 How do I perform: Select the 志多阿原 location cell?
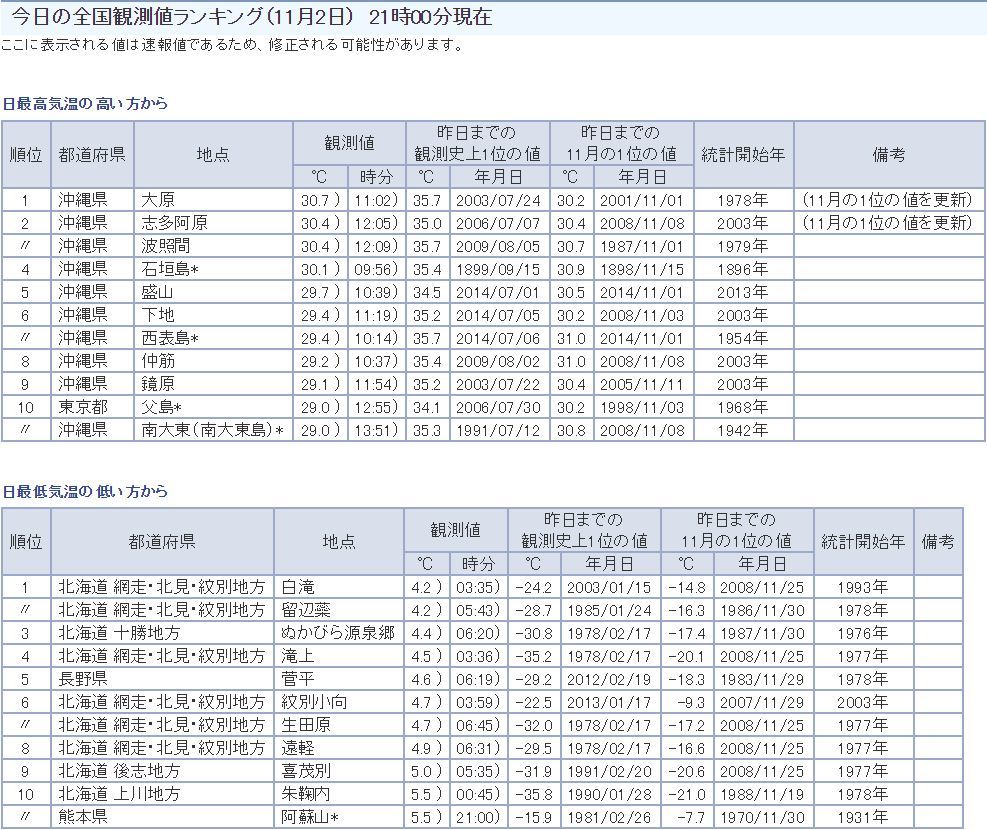pyautogui.click(x=213, y=223)
